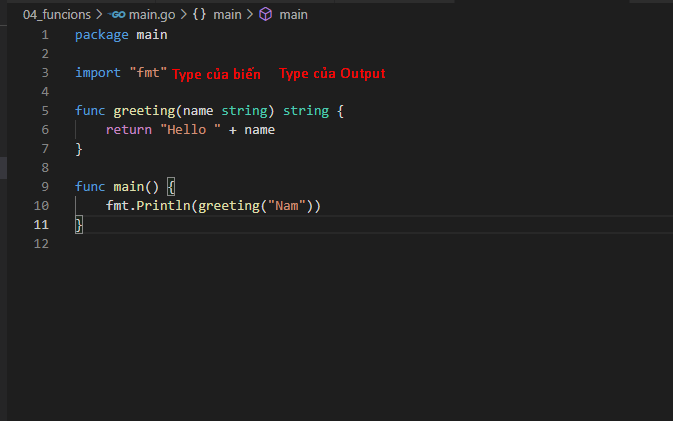Click line number 10 in gutter

[x=41, y=206]
